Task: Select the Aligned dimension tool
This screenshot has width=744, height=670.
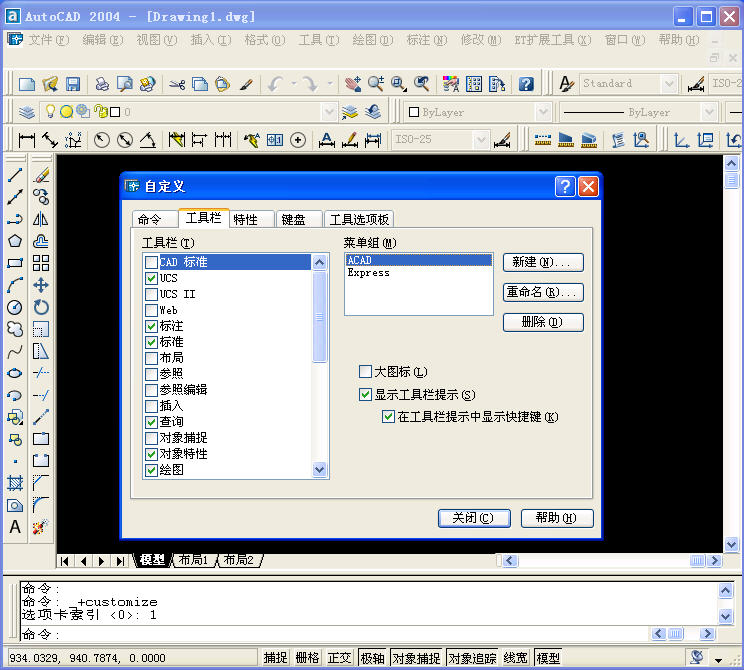Action: [50, 140]
